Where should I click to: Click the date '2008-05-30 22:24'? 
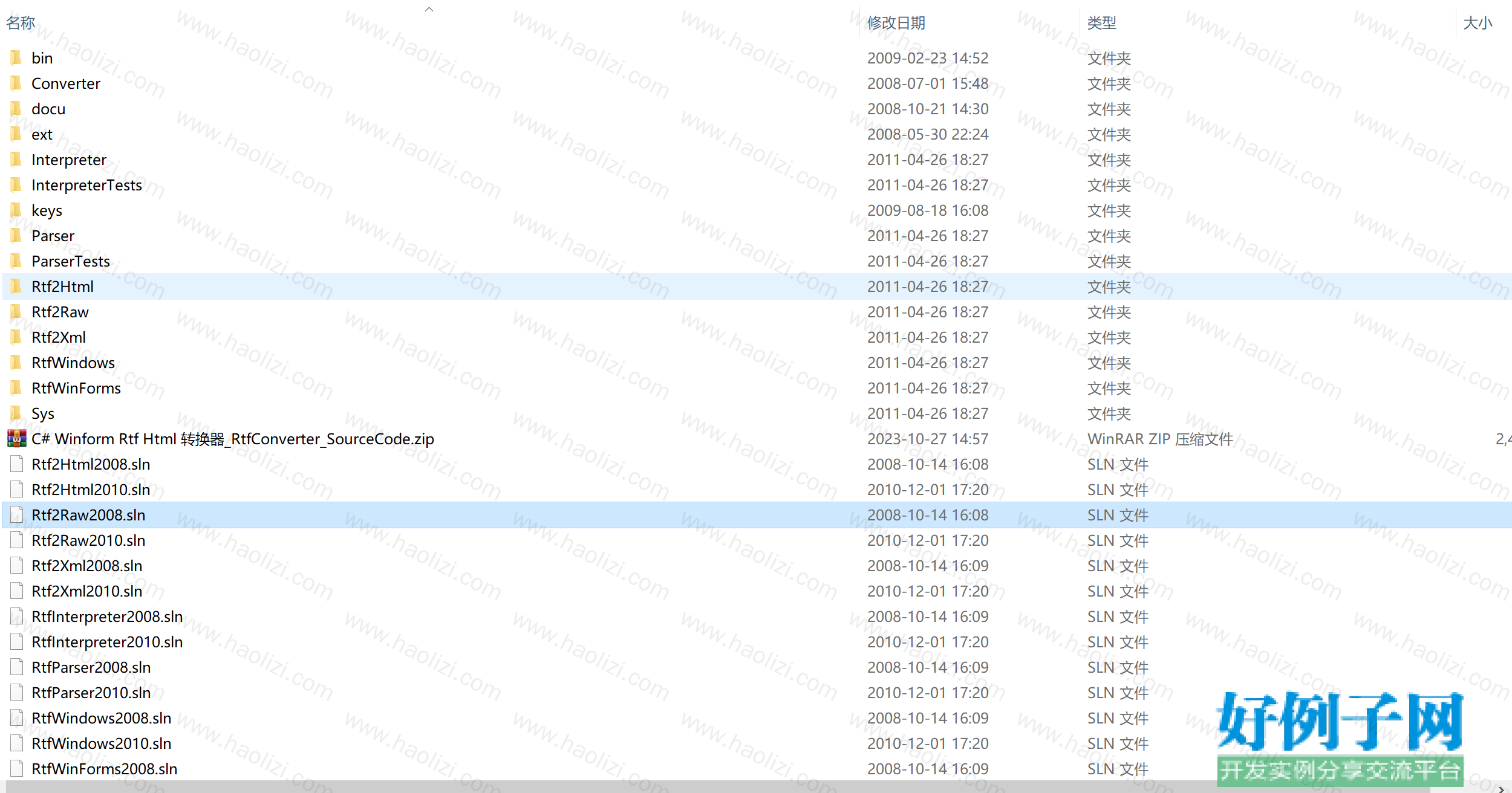[x=928, y=134]
